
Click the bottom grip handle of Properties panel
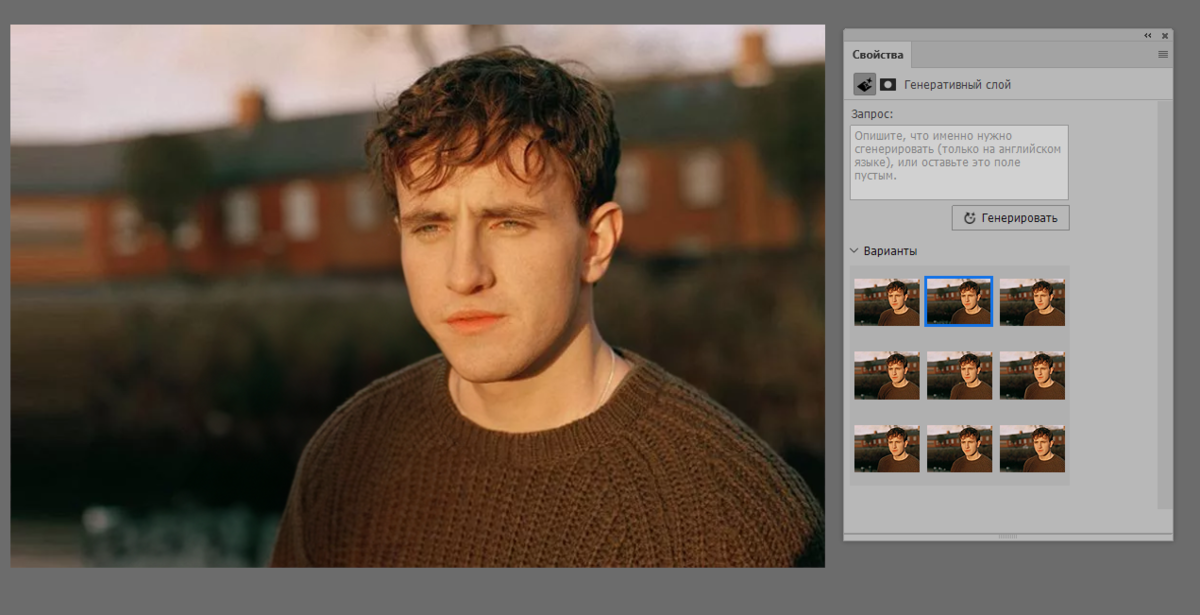coord(1008,537)
